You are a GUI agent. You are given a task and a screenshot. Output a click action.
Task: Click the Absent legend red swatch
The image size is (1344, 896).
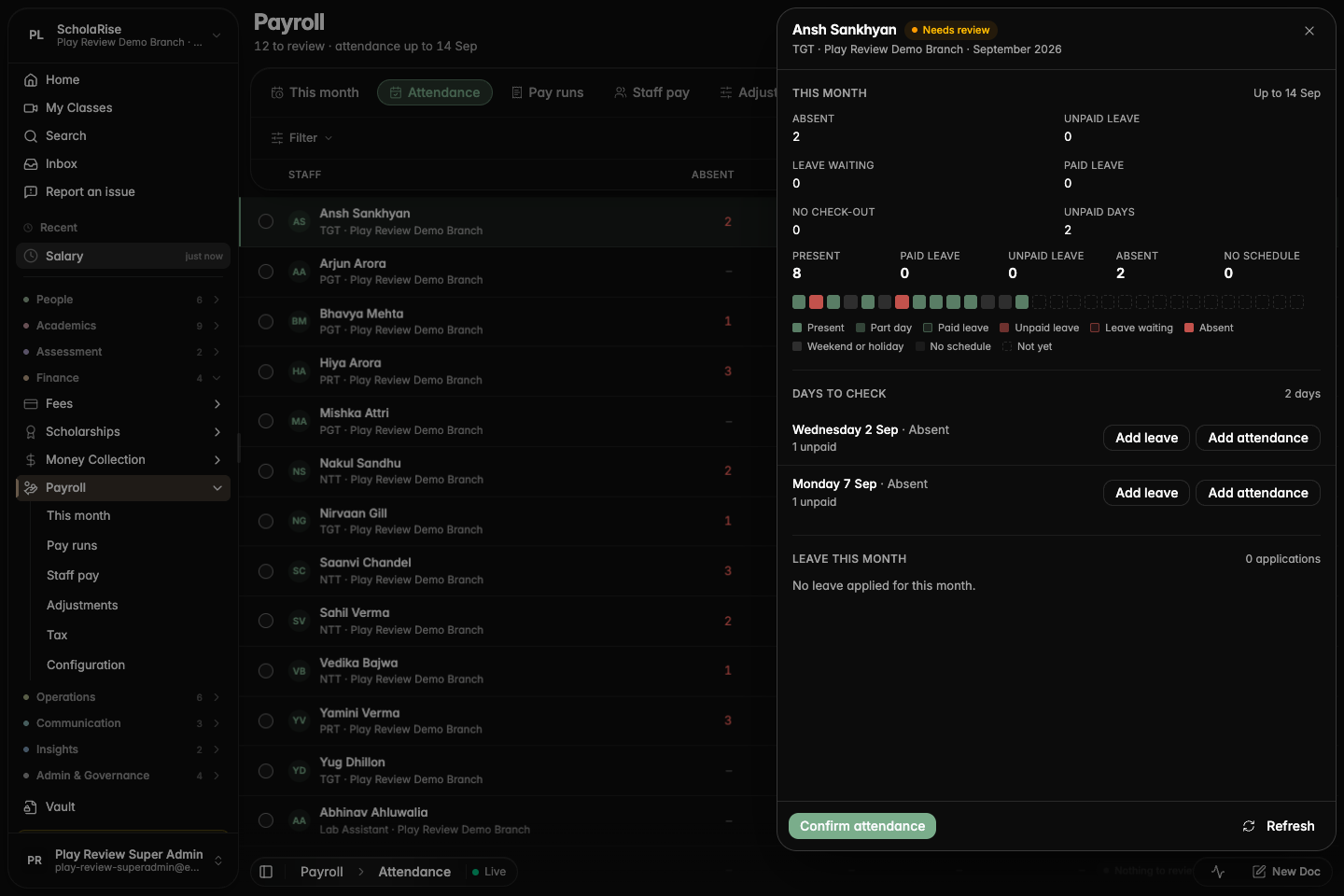tap(1189, 329)
